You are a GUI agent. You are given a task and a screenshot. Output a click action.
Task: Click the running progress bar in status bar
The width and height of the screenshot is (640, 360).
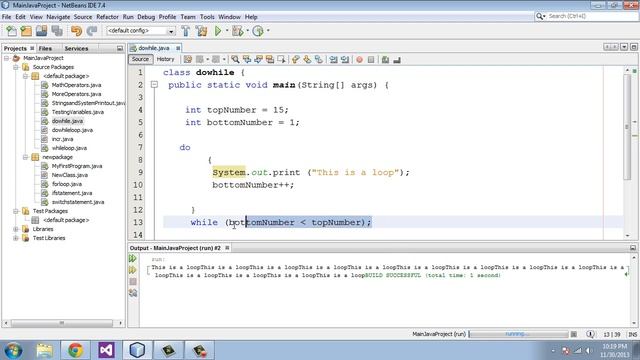518,334
